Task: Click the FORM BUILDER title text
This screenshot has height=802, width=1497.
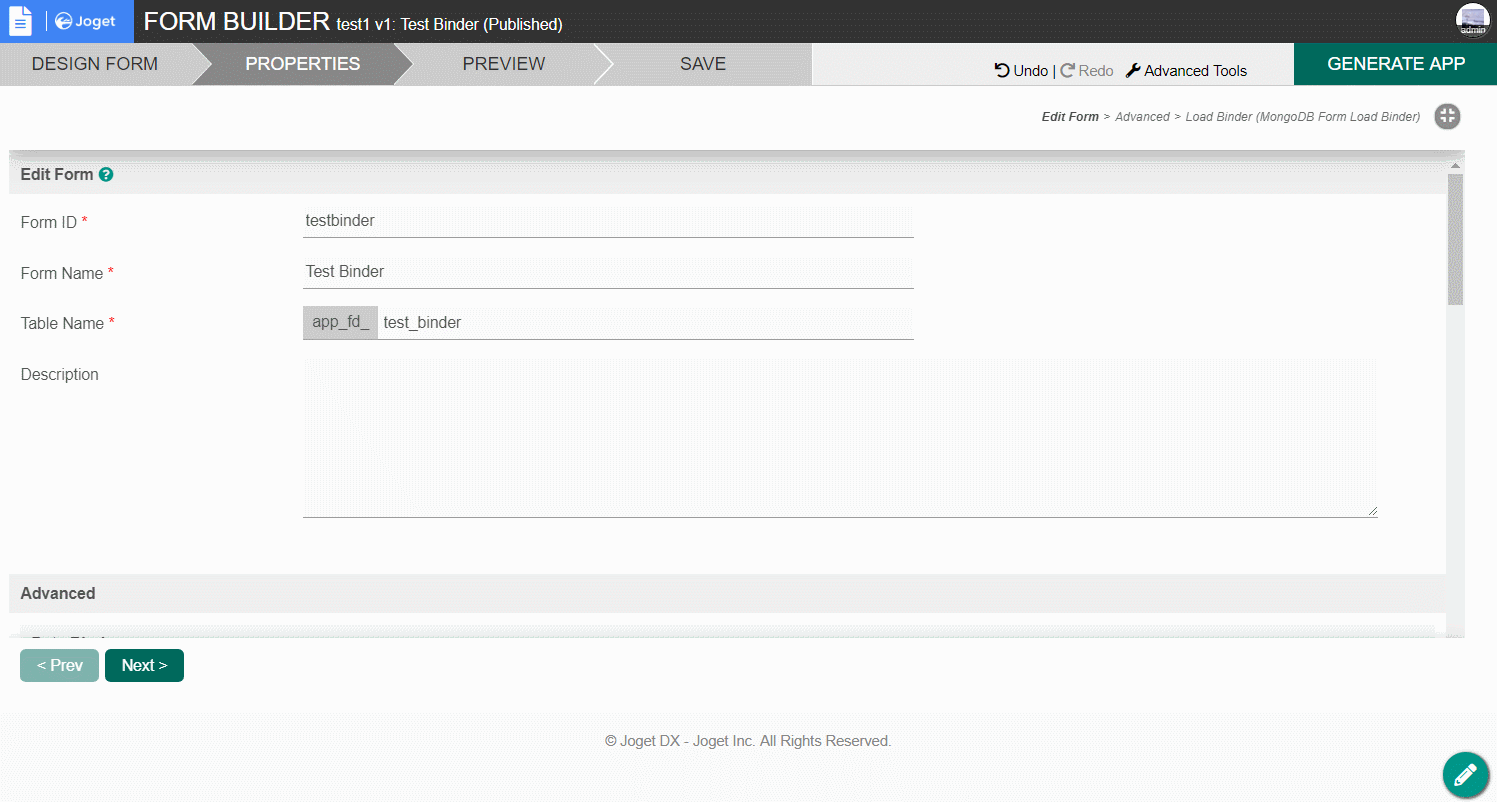Action: 237,21
